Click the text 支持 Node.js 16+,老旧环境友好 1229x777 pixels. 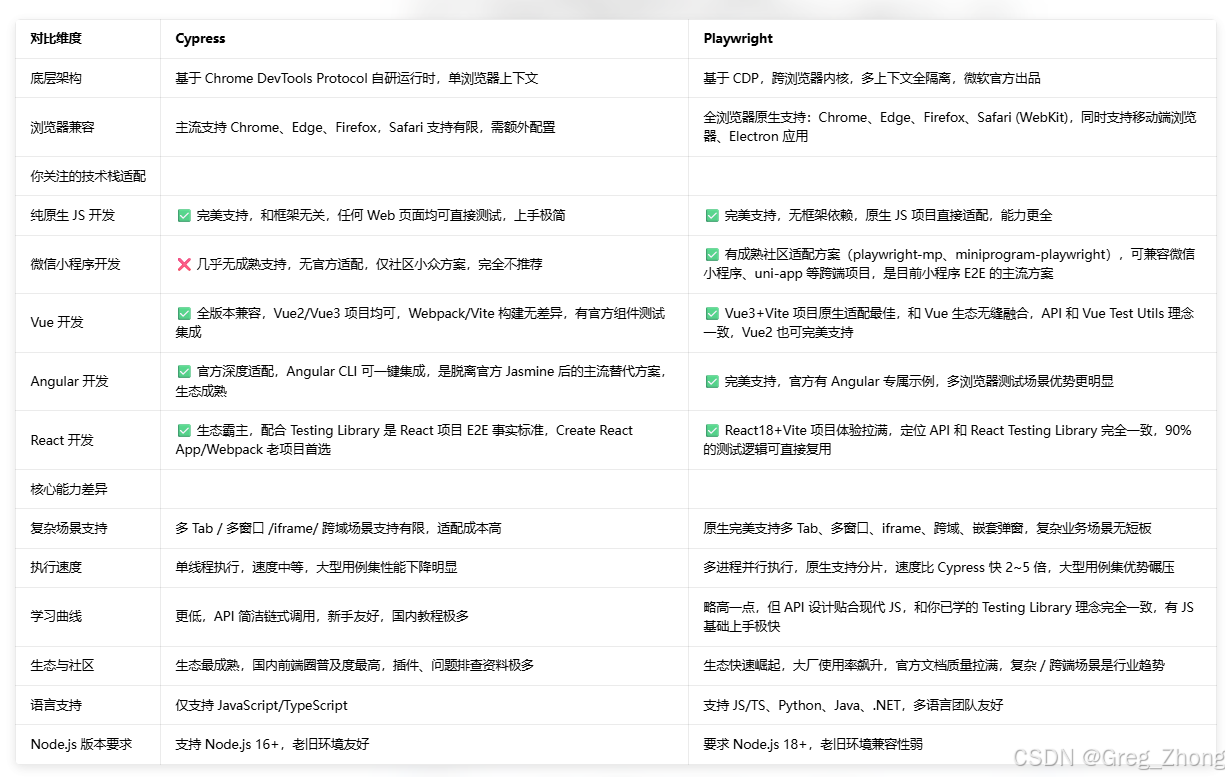[x=272, y=744]
